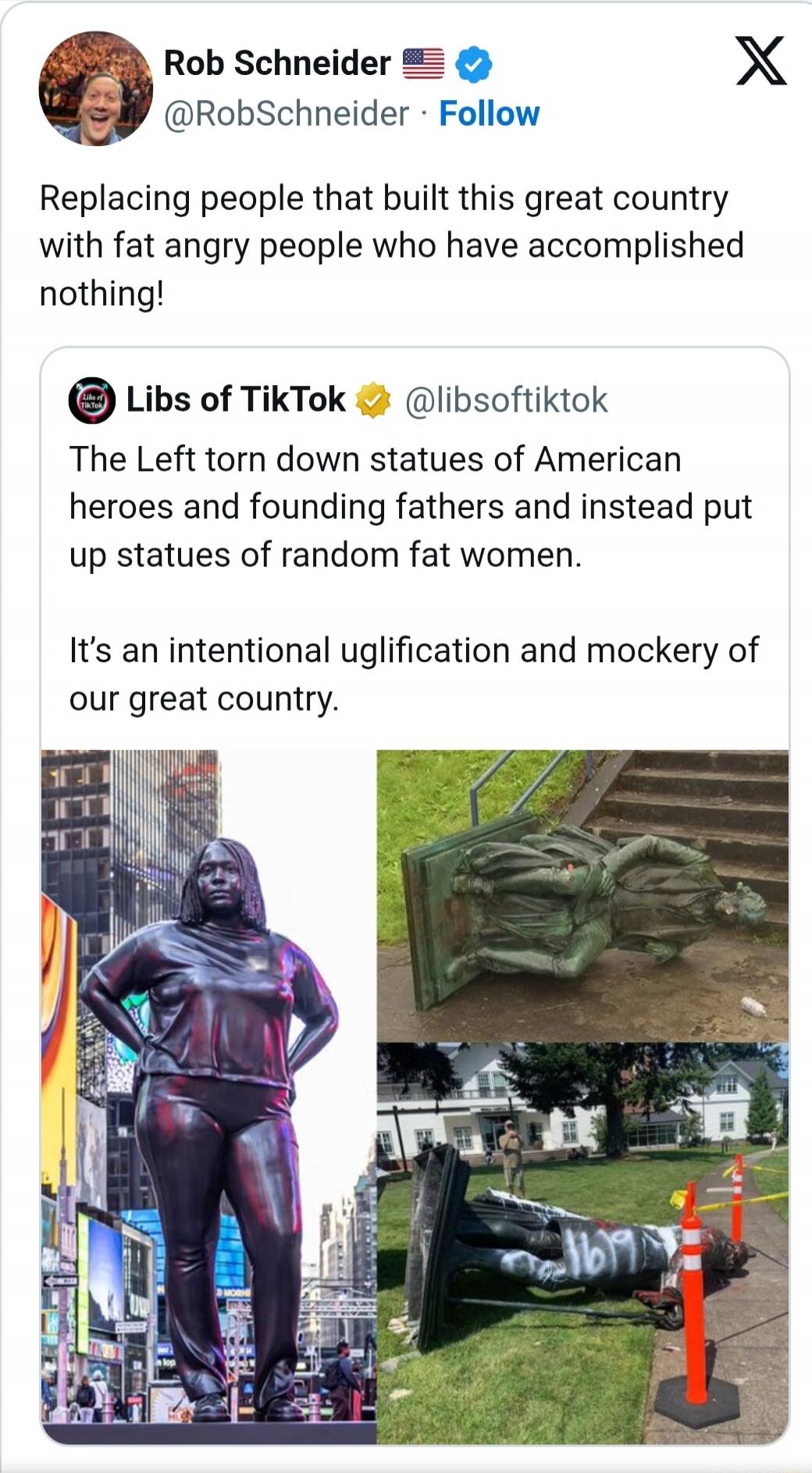Screen dimensions: 812x1473
Task: Click the word 'nothing!' in the tweet
Action: (x=102, y=294)
